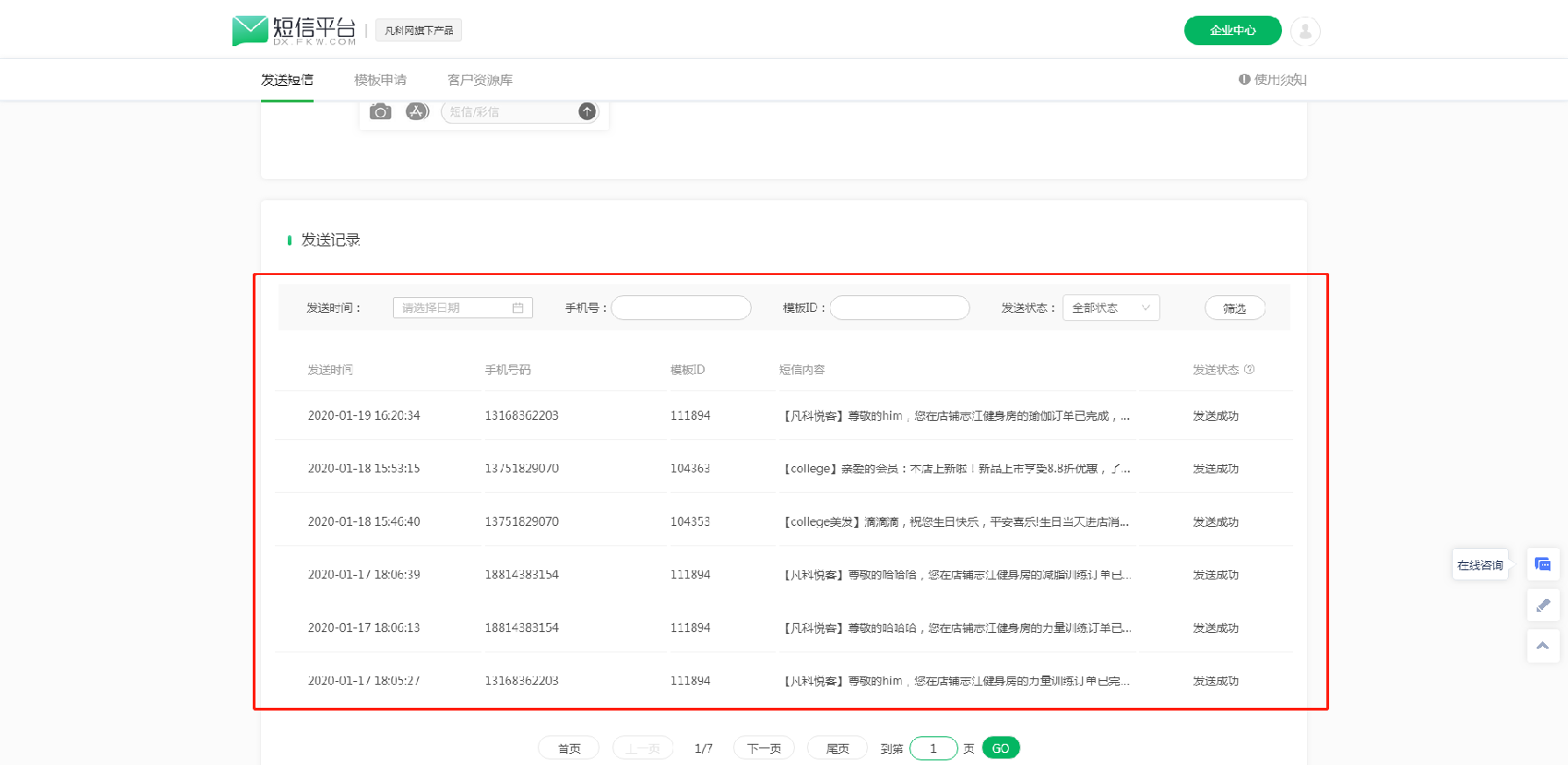Click template ID 104363

pos(690,469)
